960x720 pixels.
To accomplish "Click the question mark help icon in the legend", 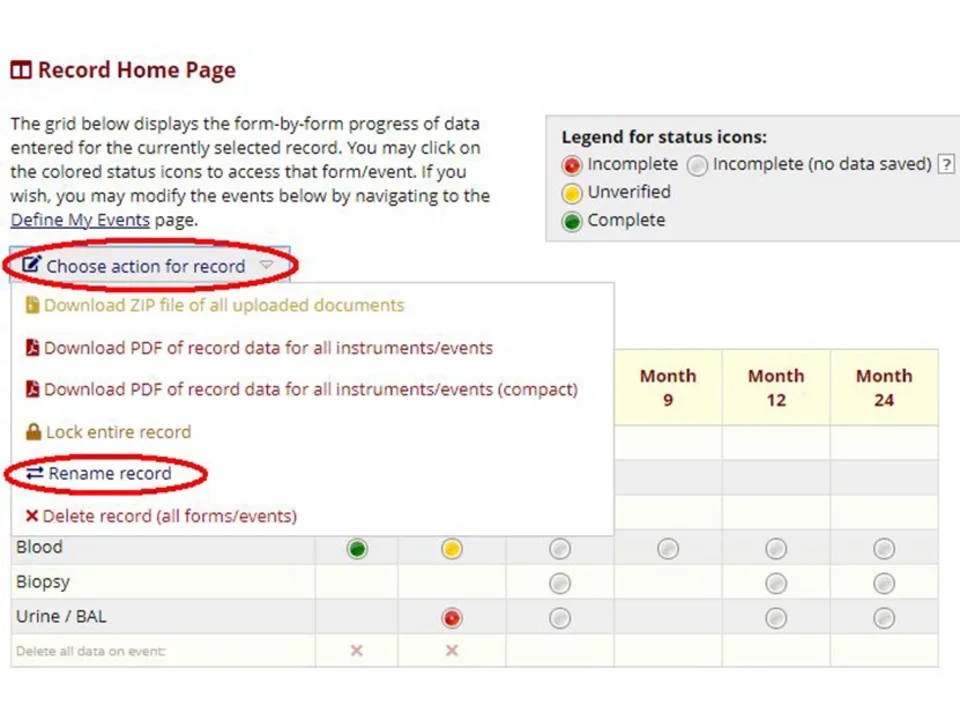I will 946,164.
